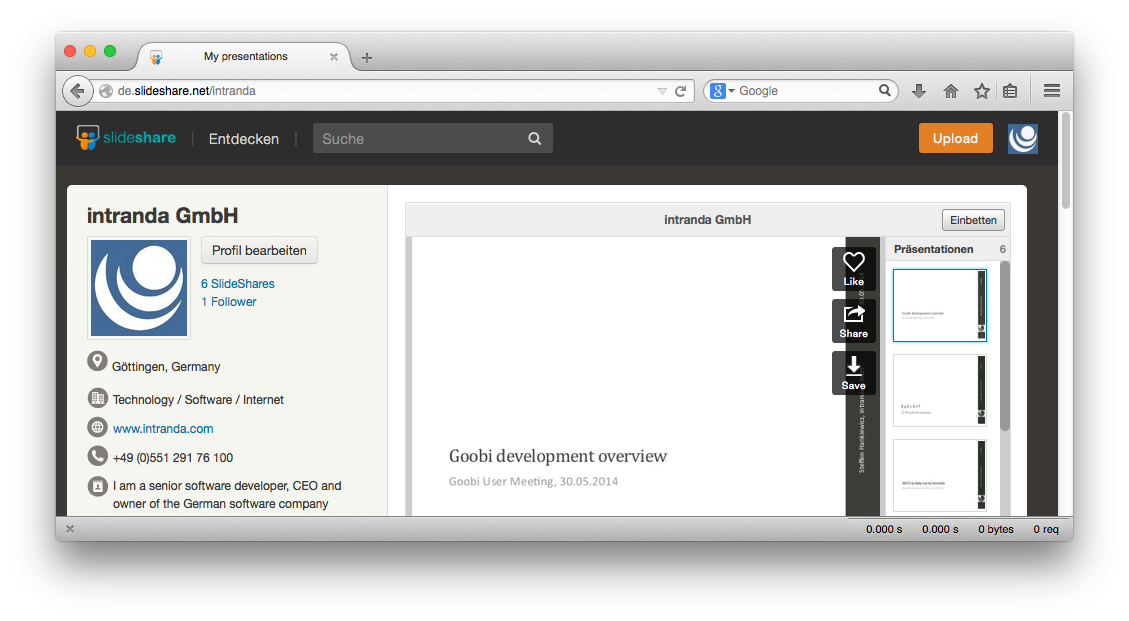
Task: Click the about person icon
Action: click(x=97, y=486)
